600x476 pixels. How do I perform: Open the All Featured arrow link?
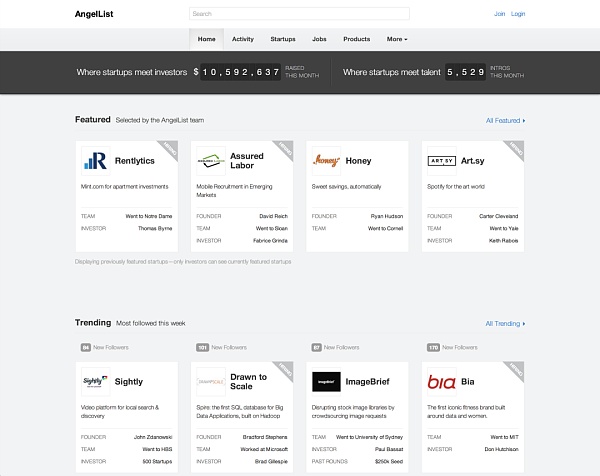(505, 121)
